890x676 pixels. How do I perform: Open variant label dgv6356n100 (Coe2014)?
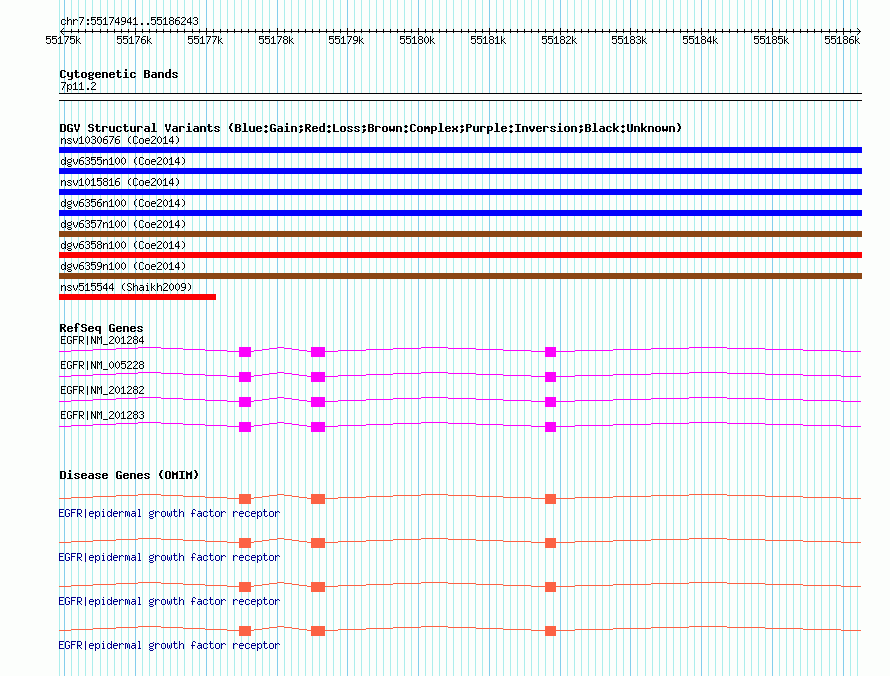pyautogui.click(x=123, y=203)
